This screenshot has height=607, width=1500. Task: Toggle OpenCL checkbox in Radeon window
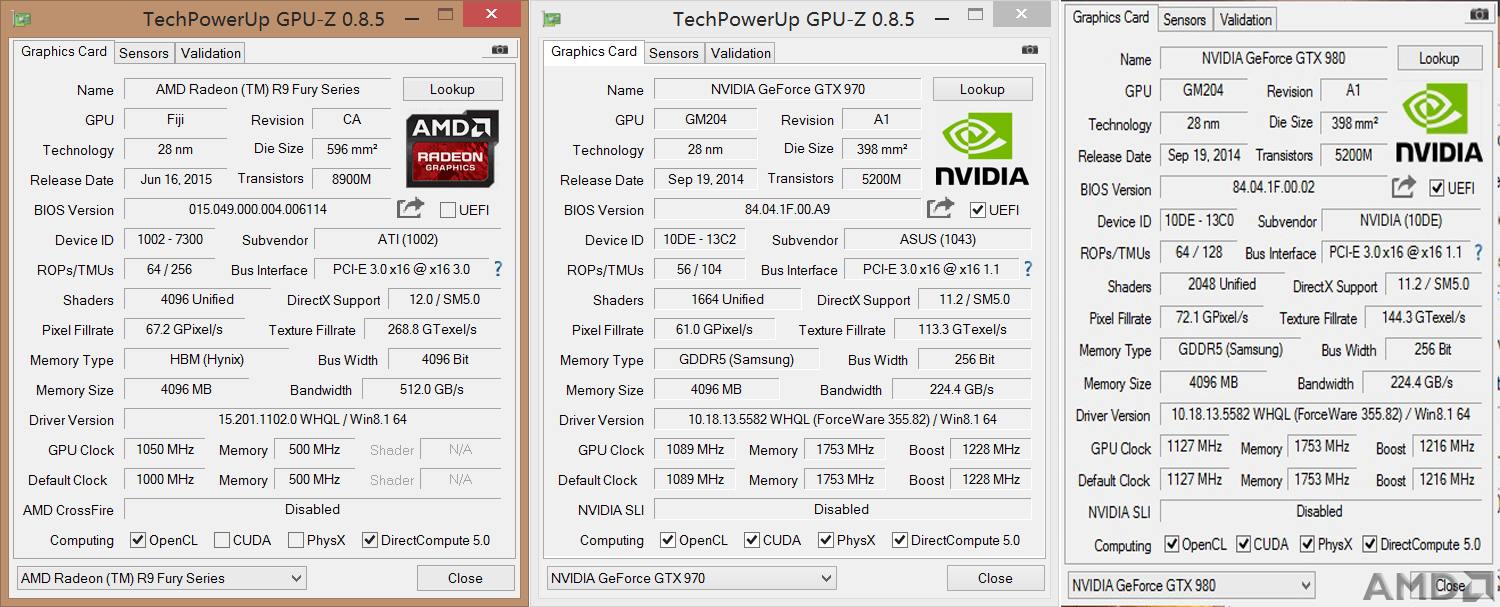(x=138, y=540)
